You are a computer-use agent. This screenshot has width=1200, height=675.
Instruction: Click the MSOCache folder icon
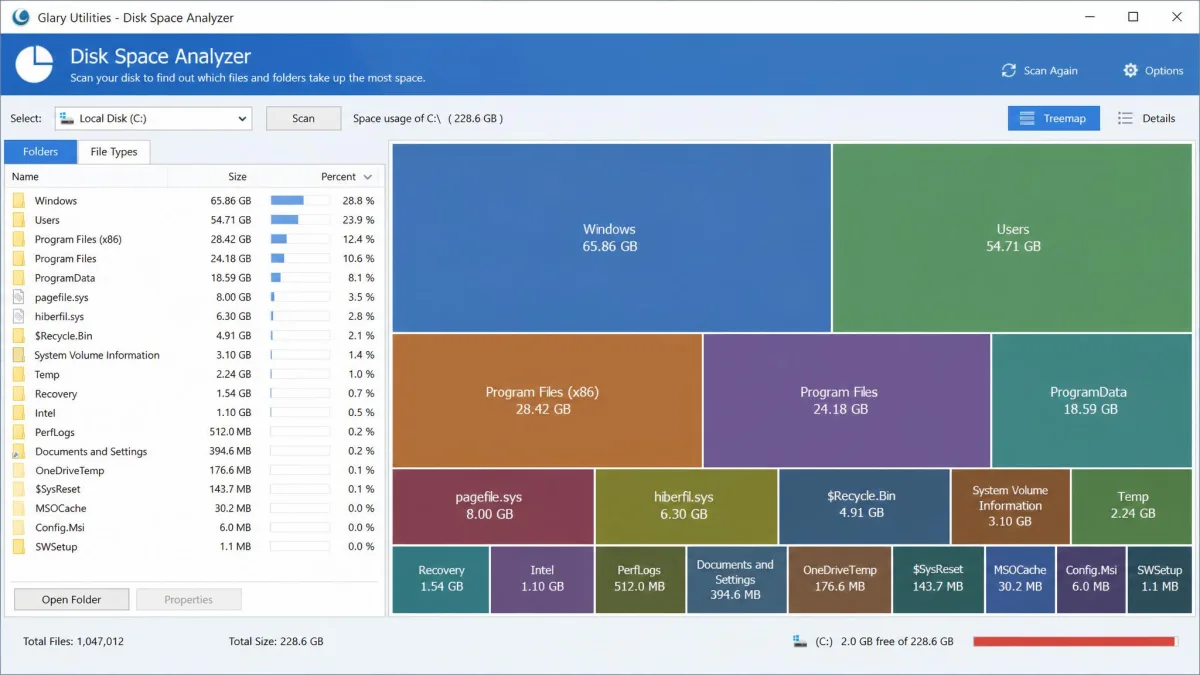click(x=19, y=508)
